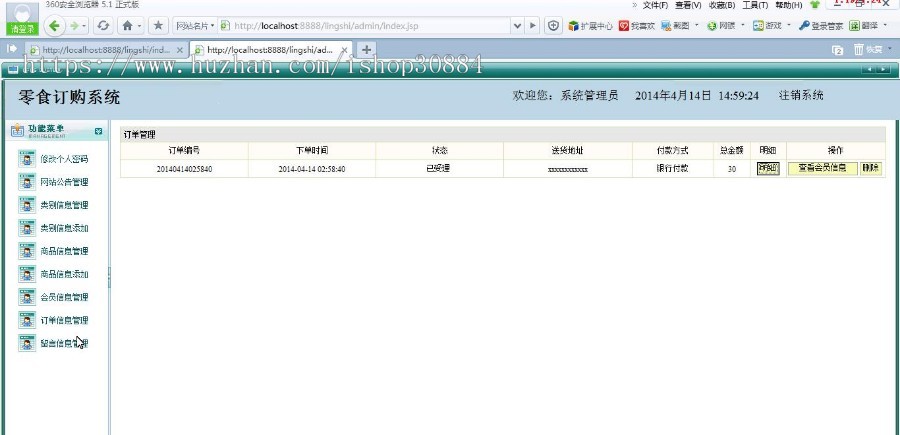Click the 银行付款 payment cell

673,169
